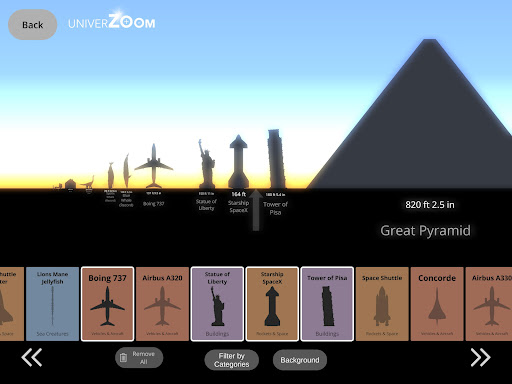Open the Background options
The width and height of the screenshot is (512, 384).
pos(300,360)
